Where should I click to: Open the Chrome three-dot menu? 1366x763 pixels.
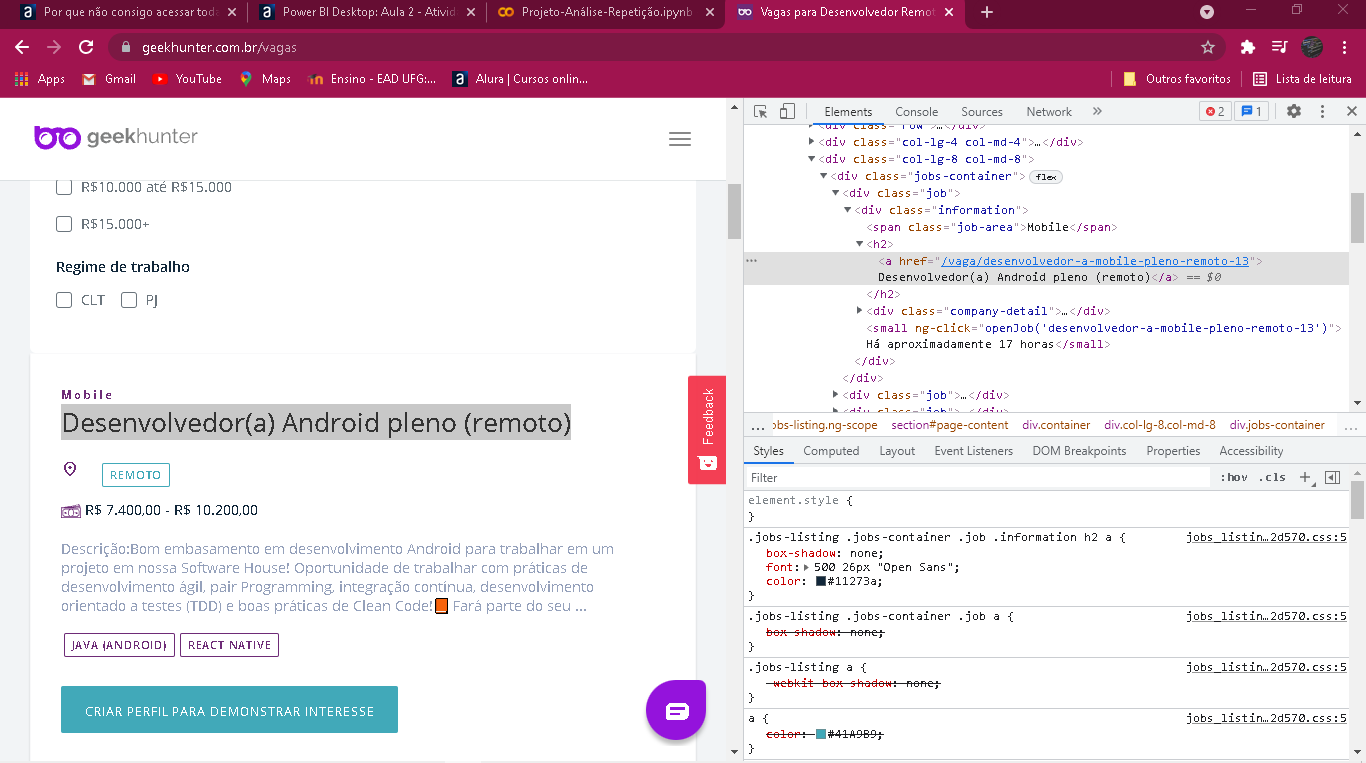pyautogui.click(x=1345, y=47)
